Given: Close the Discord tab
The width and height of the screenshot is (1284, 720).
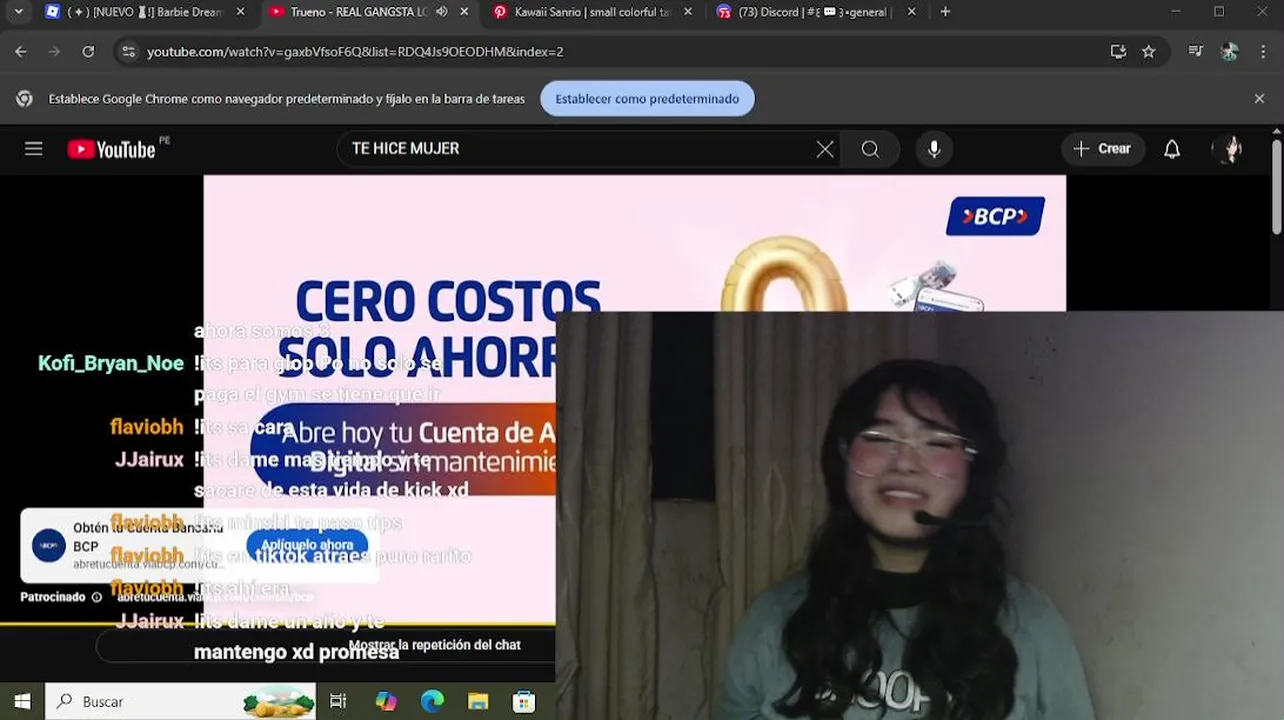Looking at the screenshot, I should pyautogui.click(x=911, y=12).
